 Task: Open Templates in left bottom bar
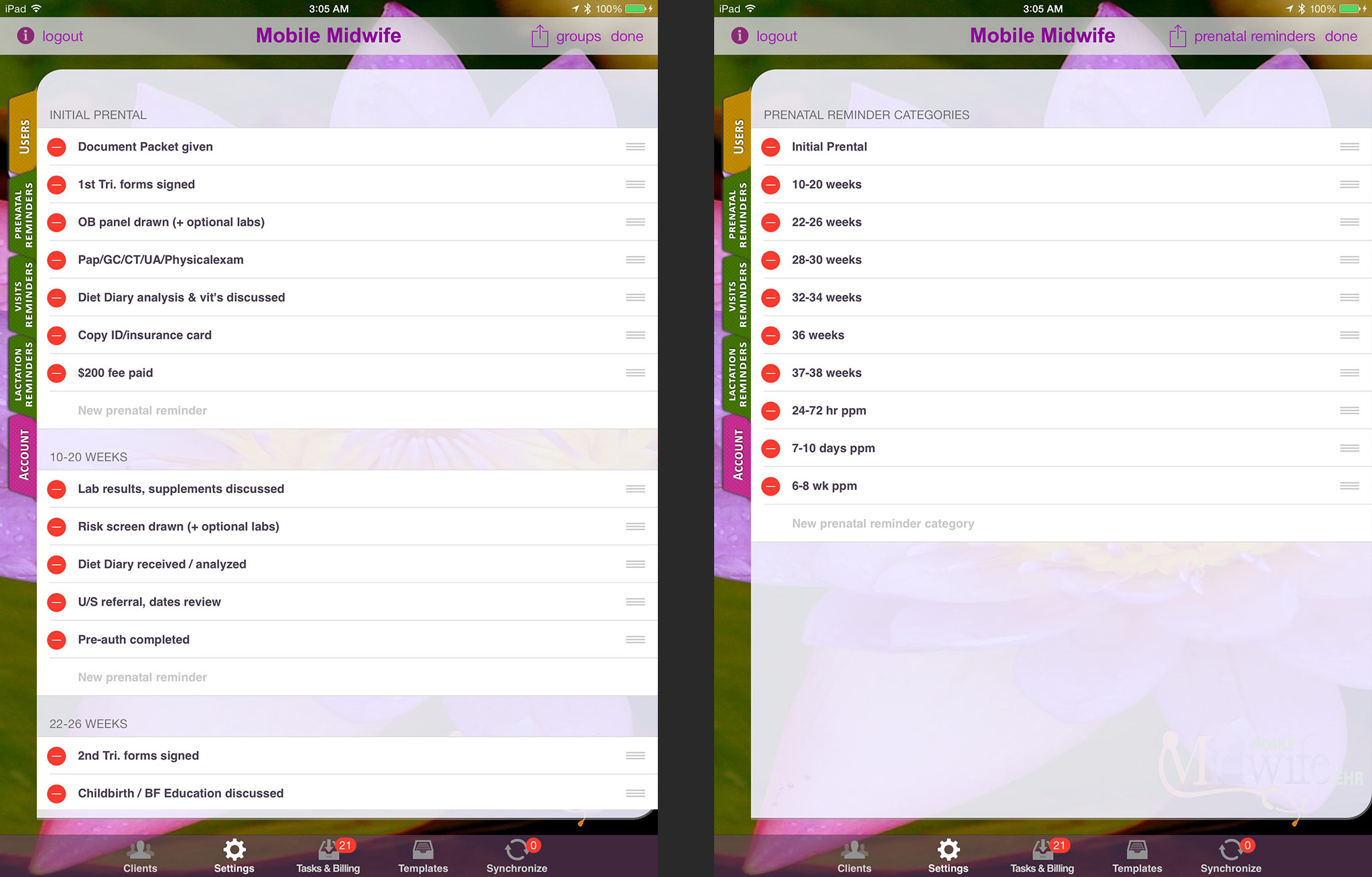[x=423, y=857]
